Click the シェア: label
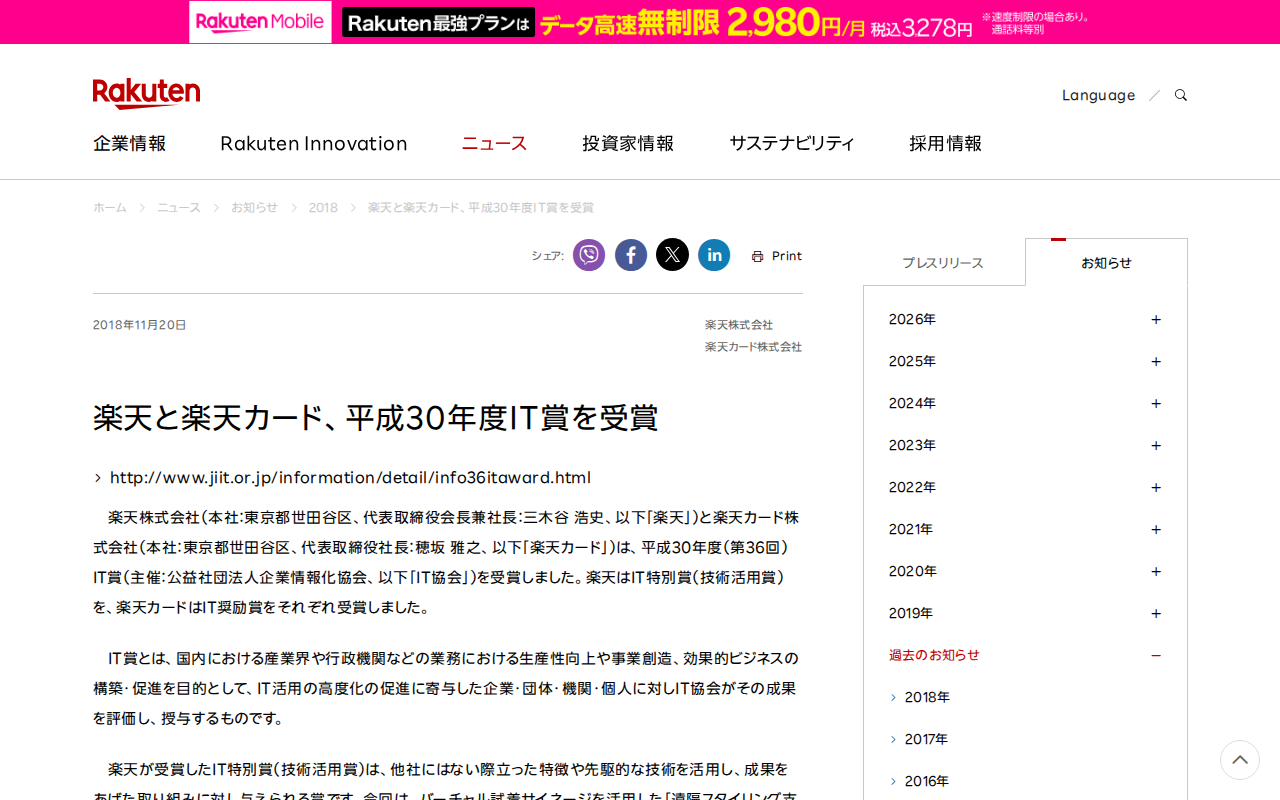The height and width of the screenshot is (800, 1280). [548, 256]
